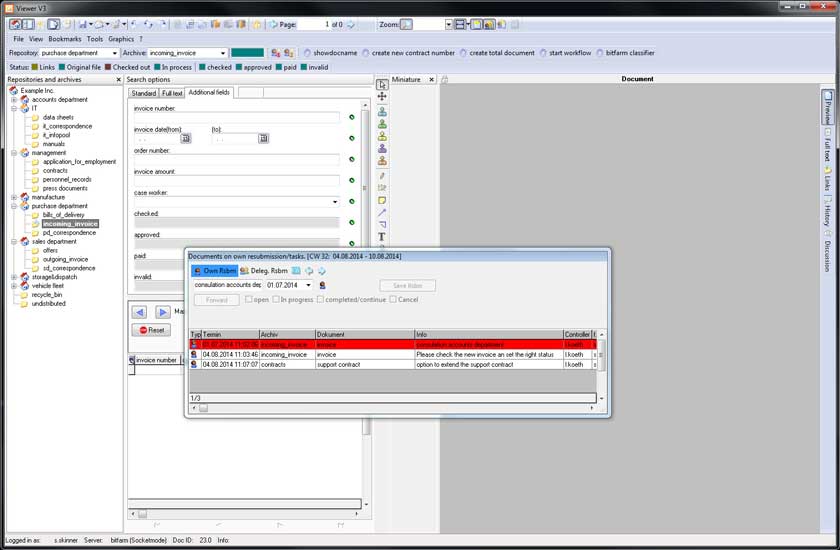The width and height of the screenshot is (840, 550).
Task: Click the magnifier icon next to Zoom
Action: tap(407, 25)
